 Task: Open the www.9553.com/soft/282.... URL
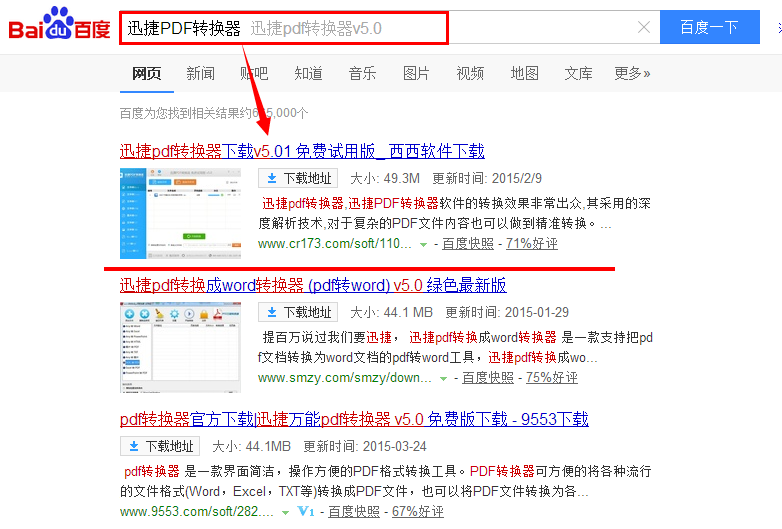[196, 512]
